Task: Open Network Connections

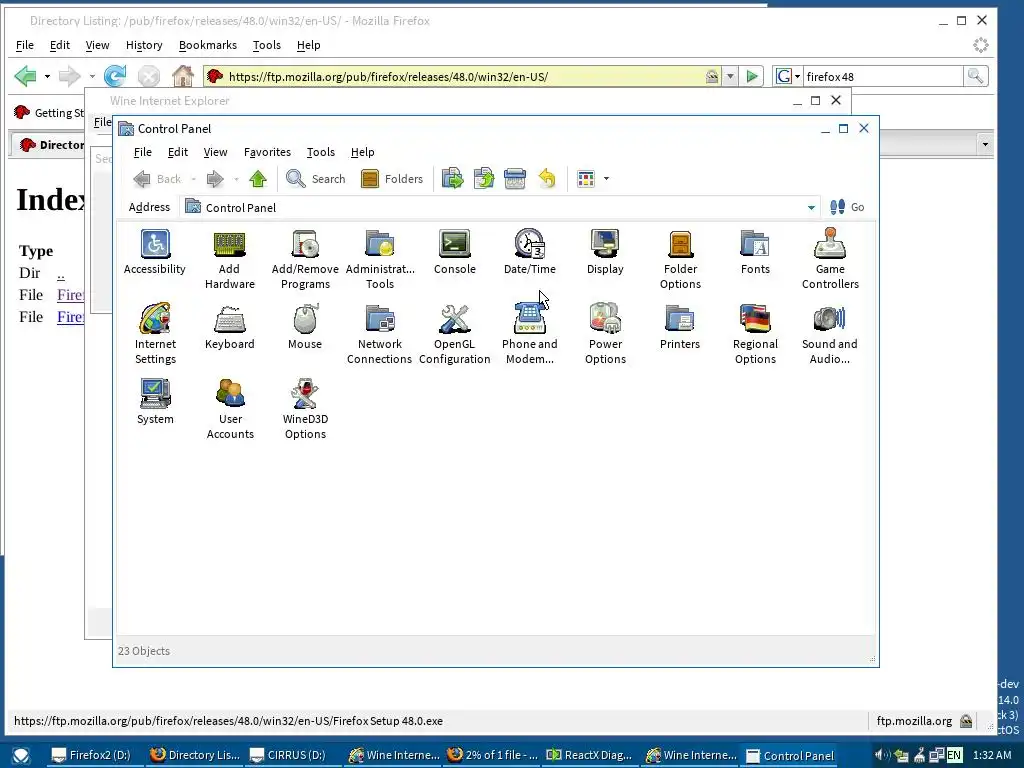Action: pyautogui.click(x=379, y=334)
